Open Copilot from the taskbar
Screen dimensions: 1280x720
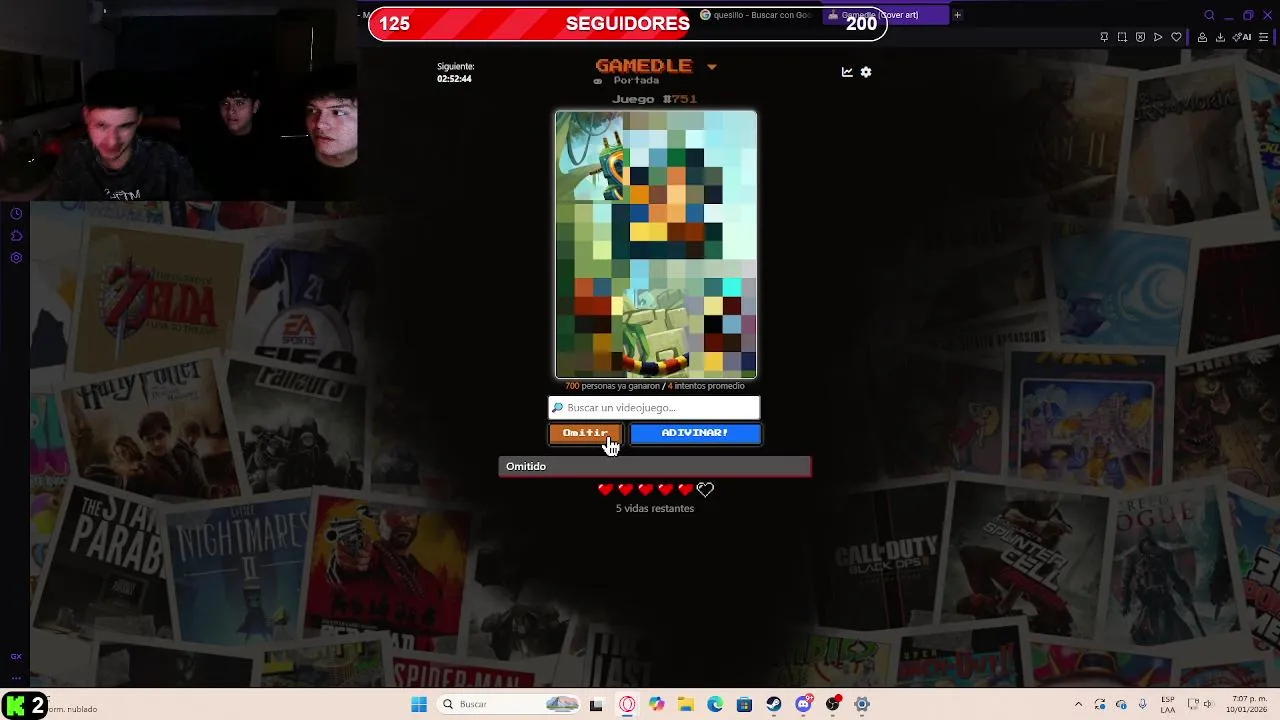click(656, 704)
